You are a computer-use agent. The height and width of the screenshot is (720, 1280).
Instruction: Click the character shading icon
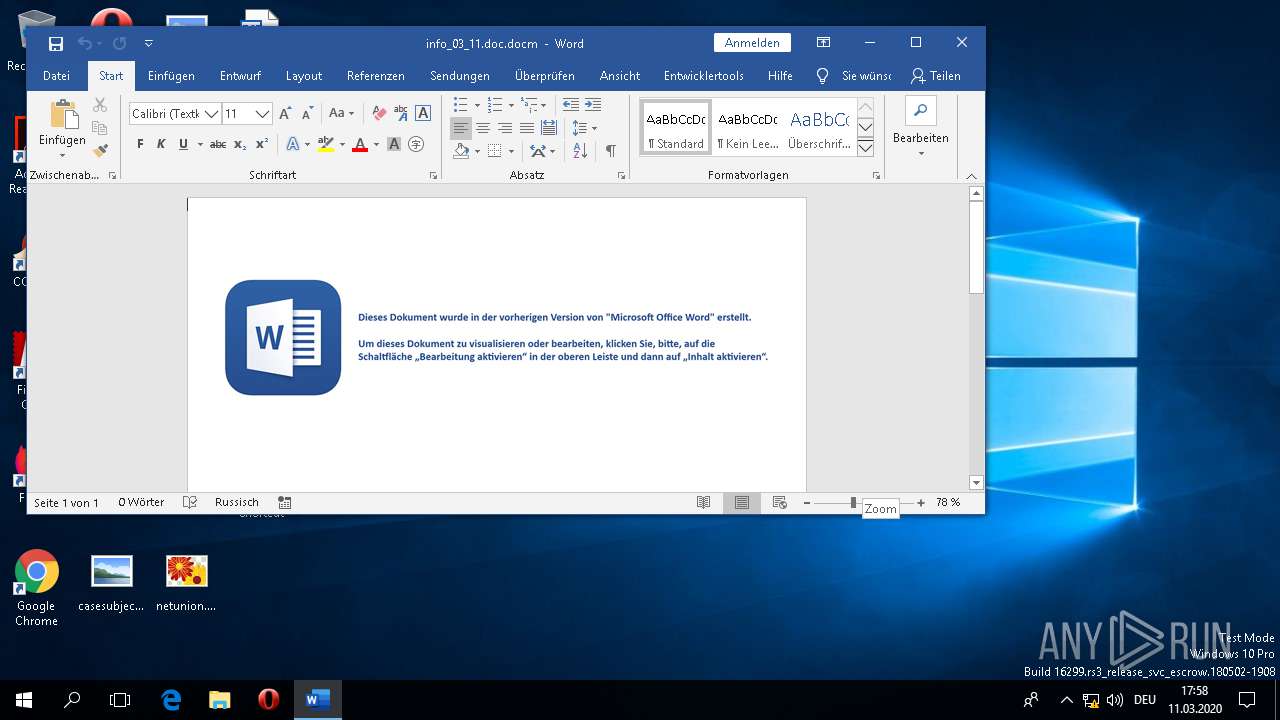394,145
